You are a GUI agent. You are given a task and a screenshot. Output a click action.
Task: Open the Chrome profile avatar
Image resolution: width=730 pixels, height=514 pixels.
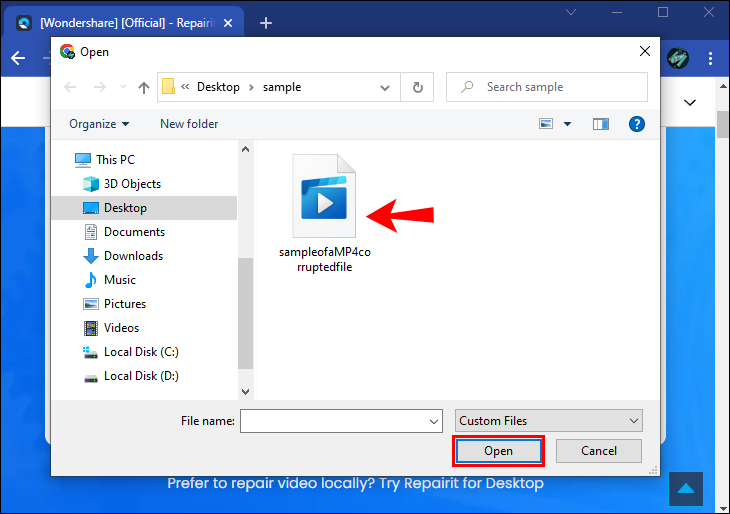tap(678, 58)
